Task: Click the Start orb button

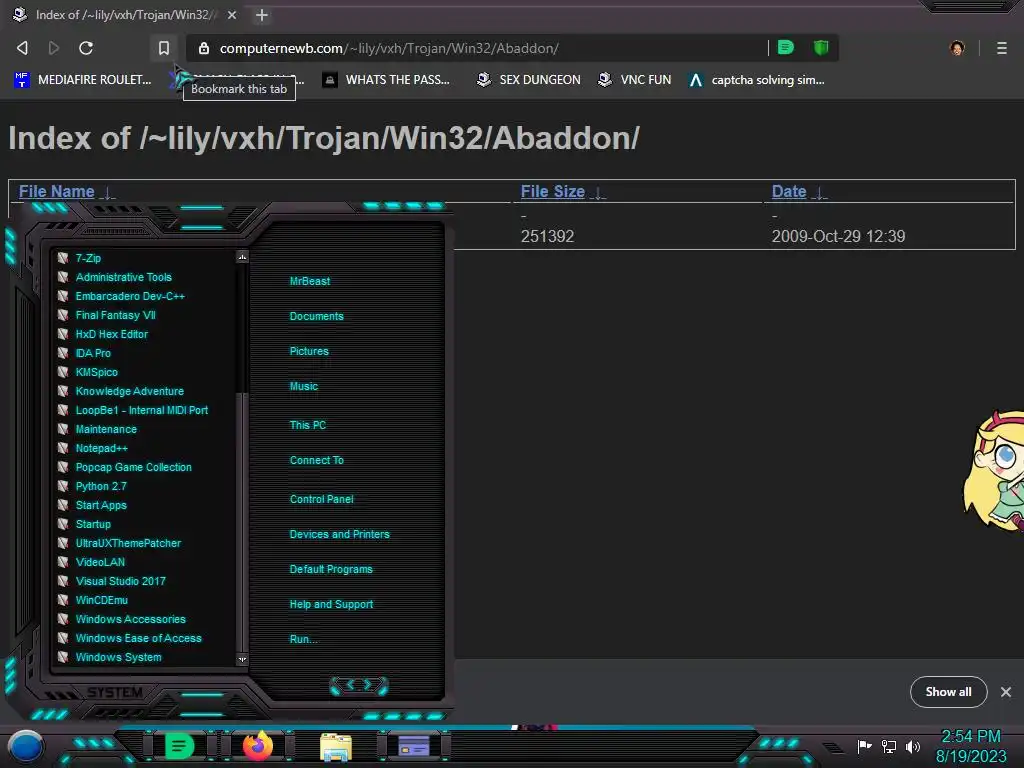Action: pyautogui.click(x=26, y=746)
